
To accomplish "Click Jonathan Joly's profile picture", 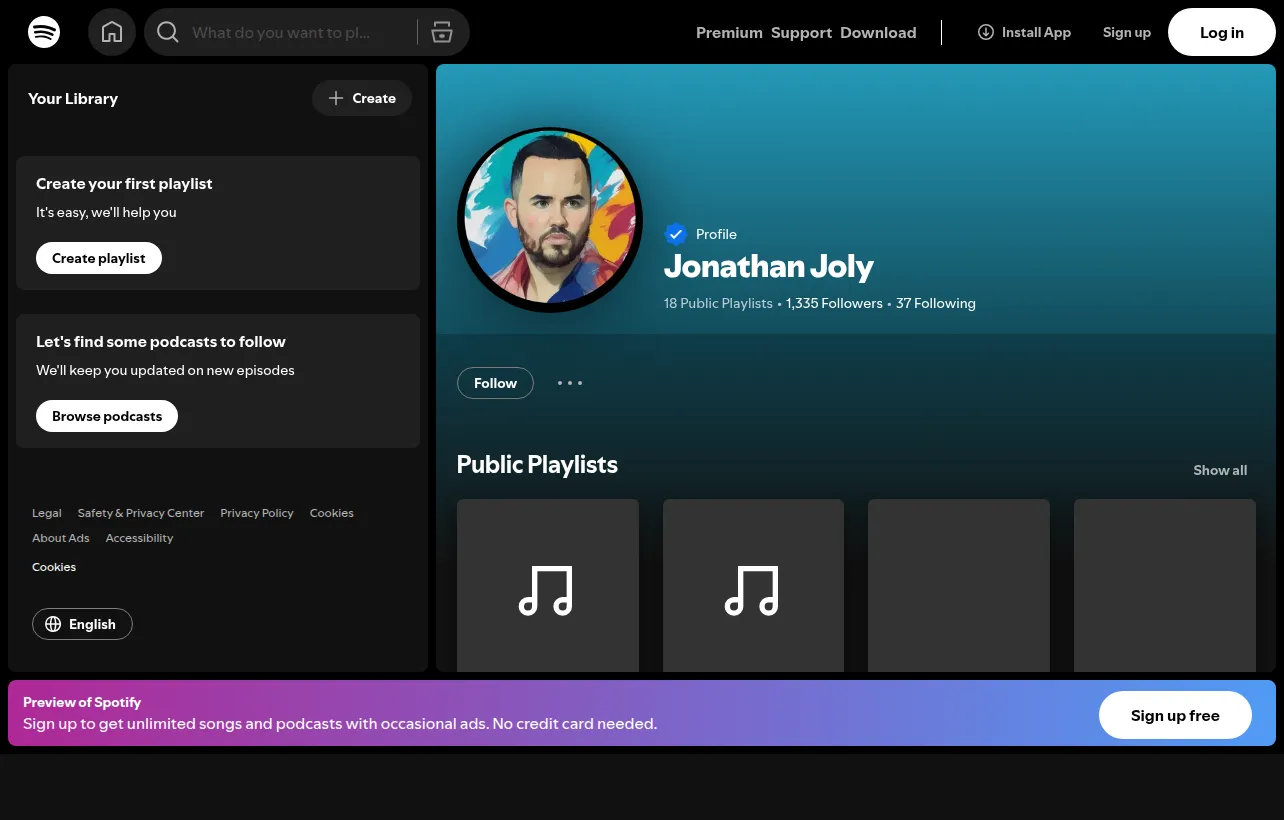I will pyautogui.click(x=550, y=220).
